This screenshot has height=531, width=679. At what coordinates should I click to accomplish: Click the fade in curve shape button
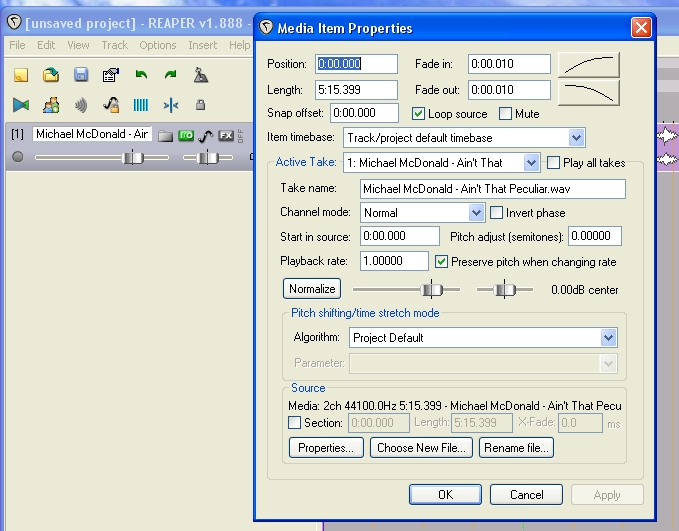pyautogui.click(x=589, y=65)
